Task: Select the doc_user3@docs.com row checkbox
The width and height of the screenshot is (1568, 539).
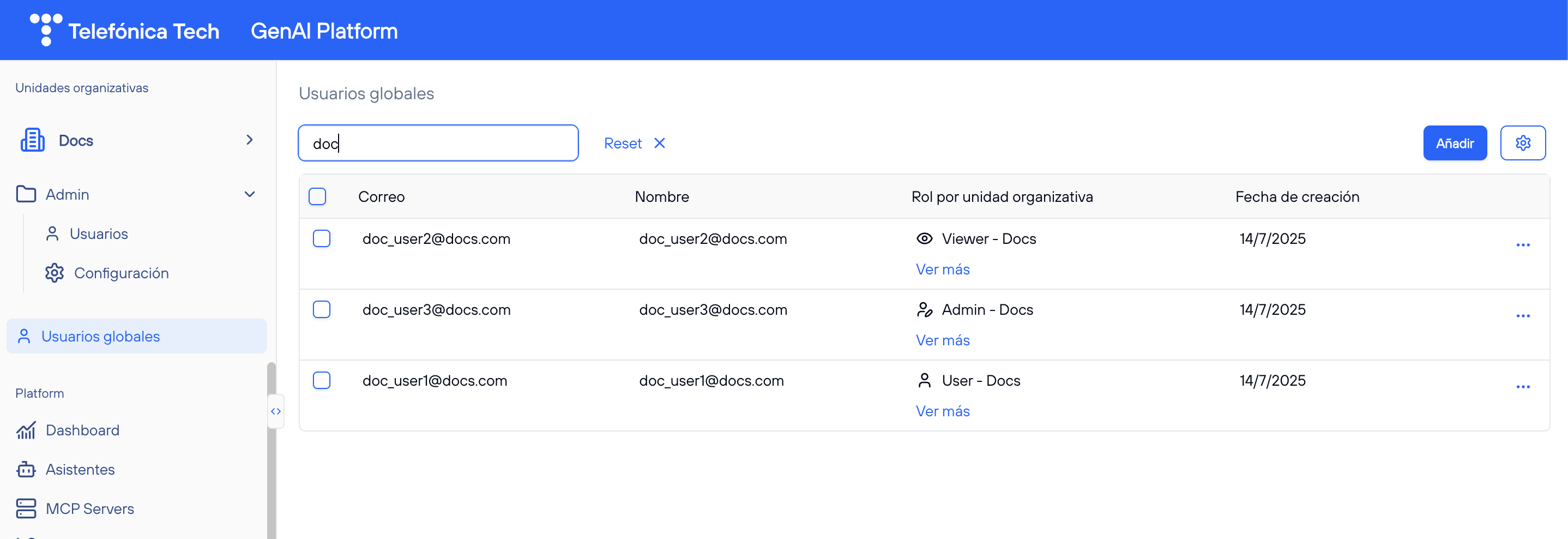Action: pos(321,309)
